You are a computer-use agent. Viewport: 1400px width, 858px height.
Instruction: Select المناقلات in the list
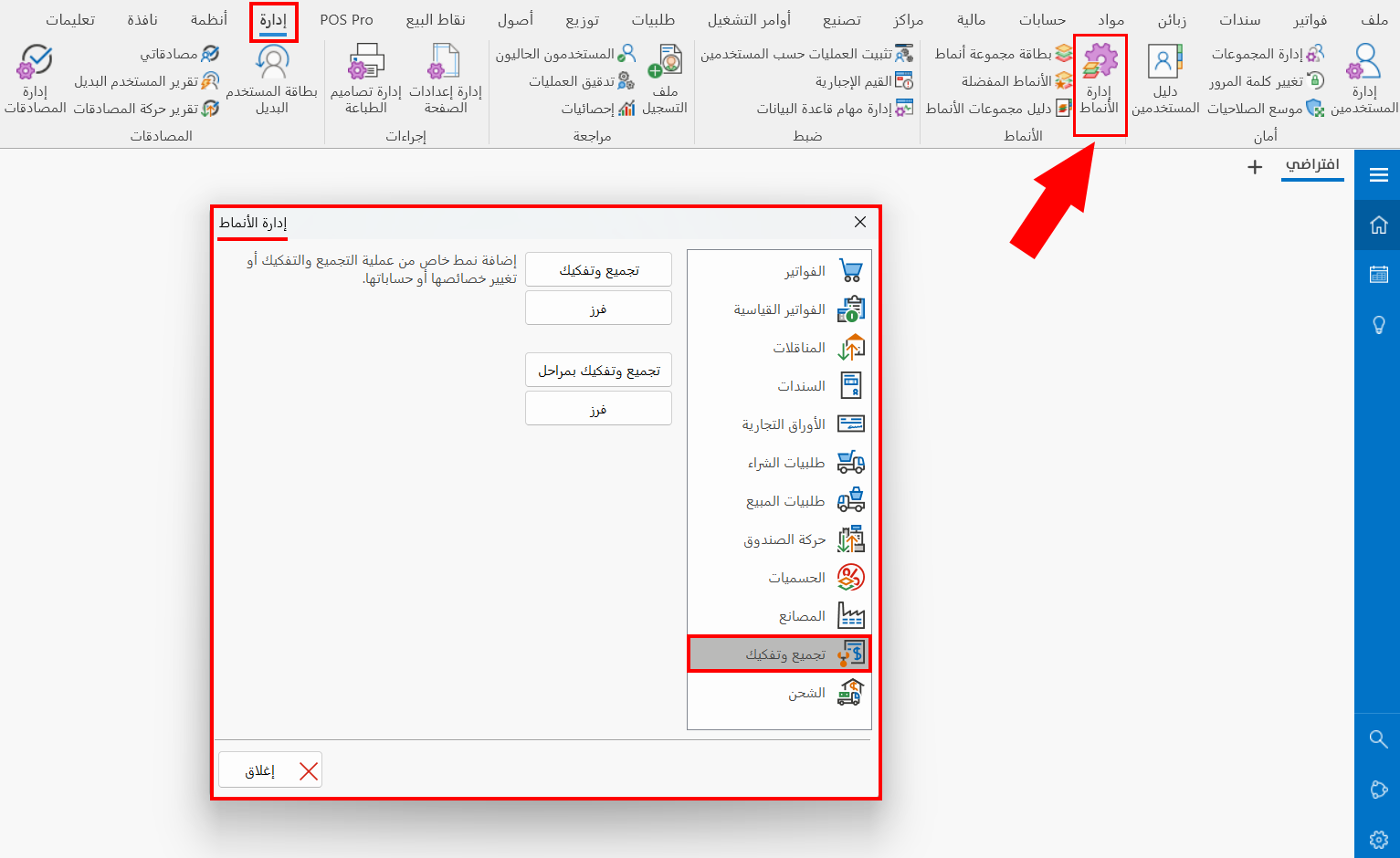(x=779, y=348)
